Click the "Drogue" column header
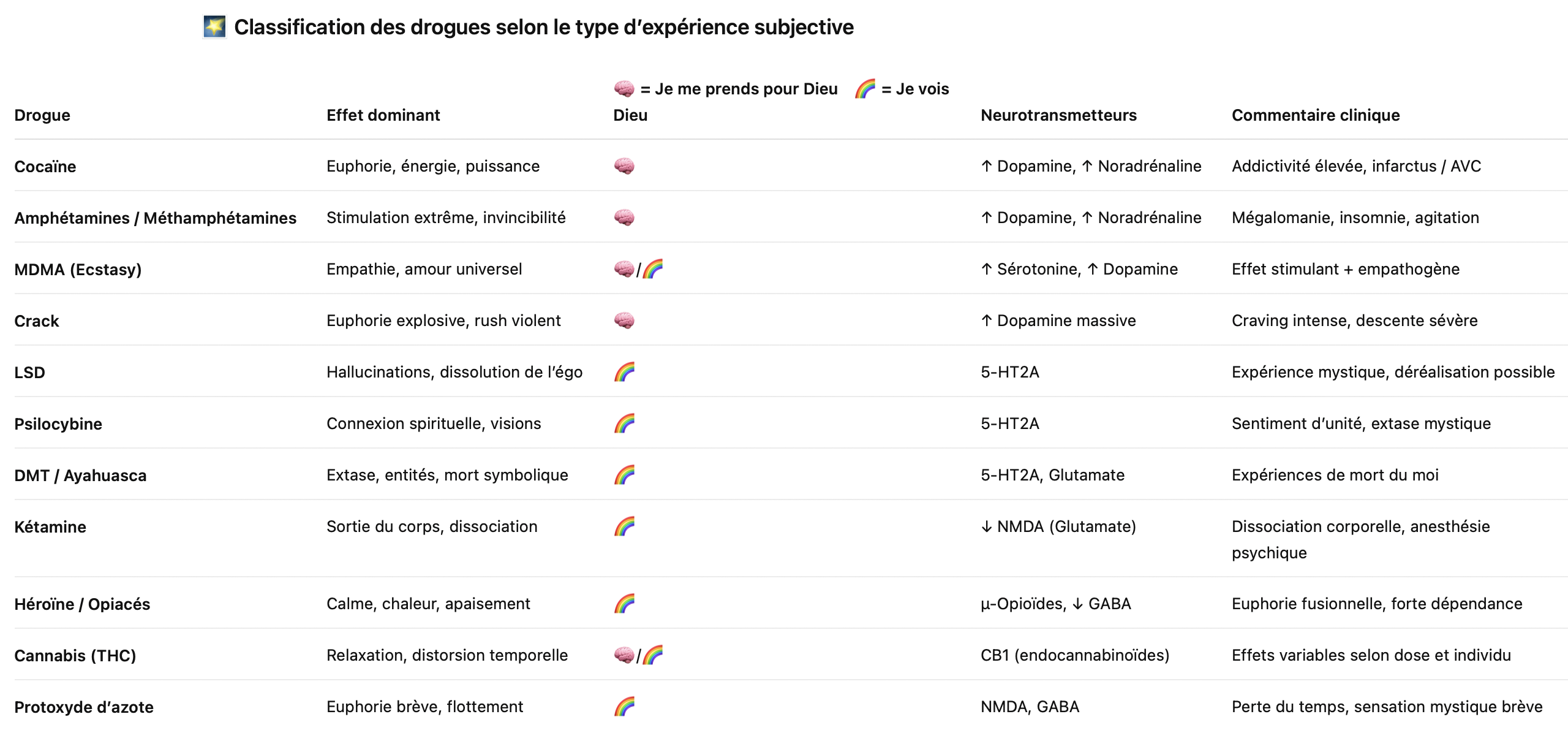The width and height of the screenshot is (1568, 733). click(x=42, y=115)
